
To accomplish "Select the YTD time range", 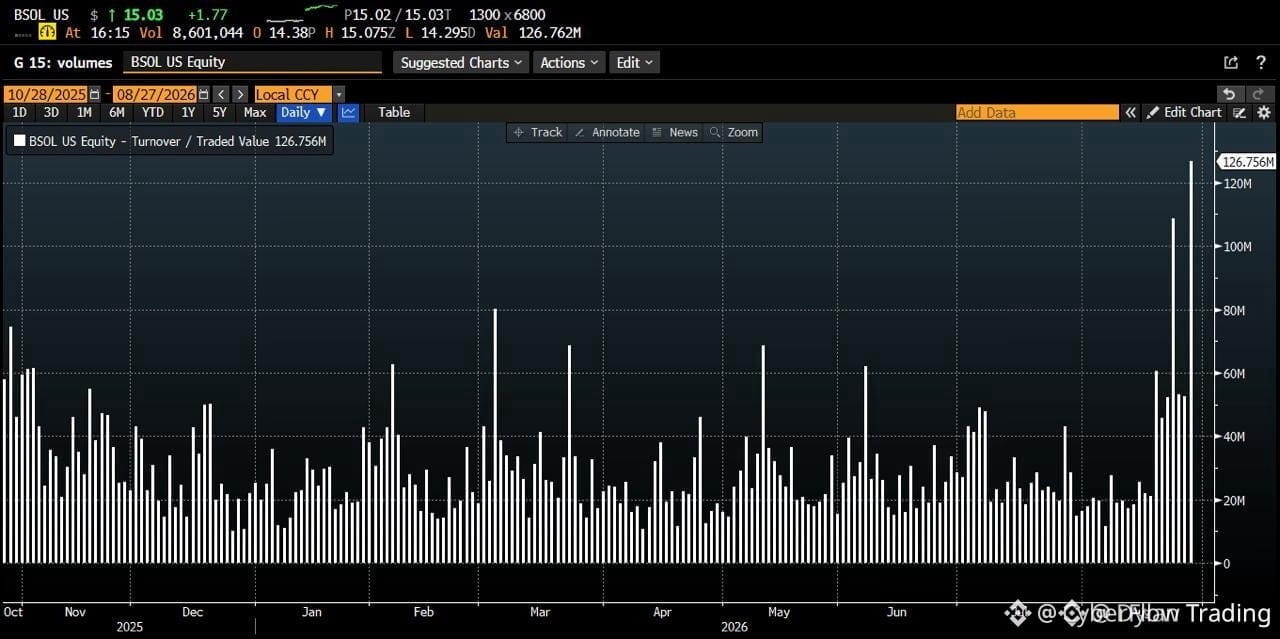I will point(152,112).
